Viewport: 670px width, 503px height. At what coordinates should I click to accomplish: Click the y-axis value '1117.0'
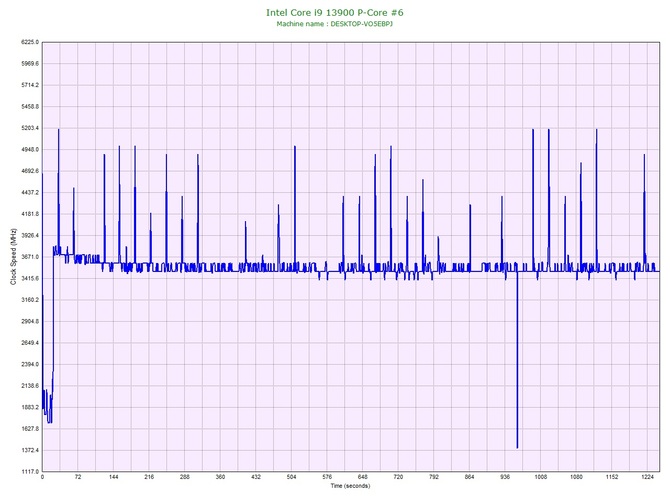pyautogui.click(x=30, y=472)
